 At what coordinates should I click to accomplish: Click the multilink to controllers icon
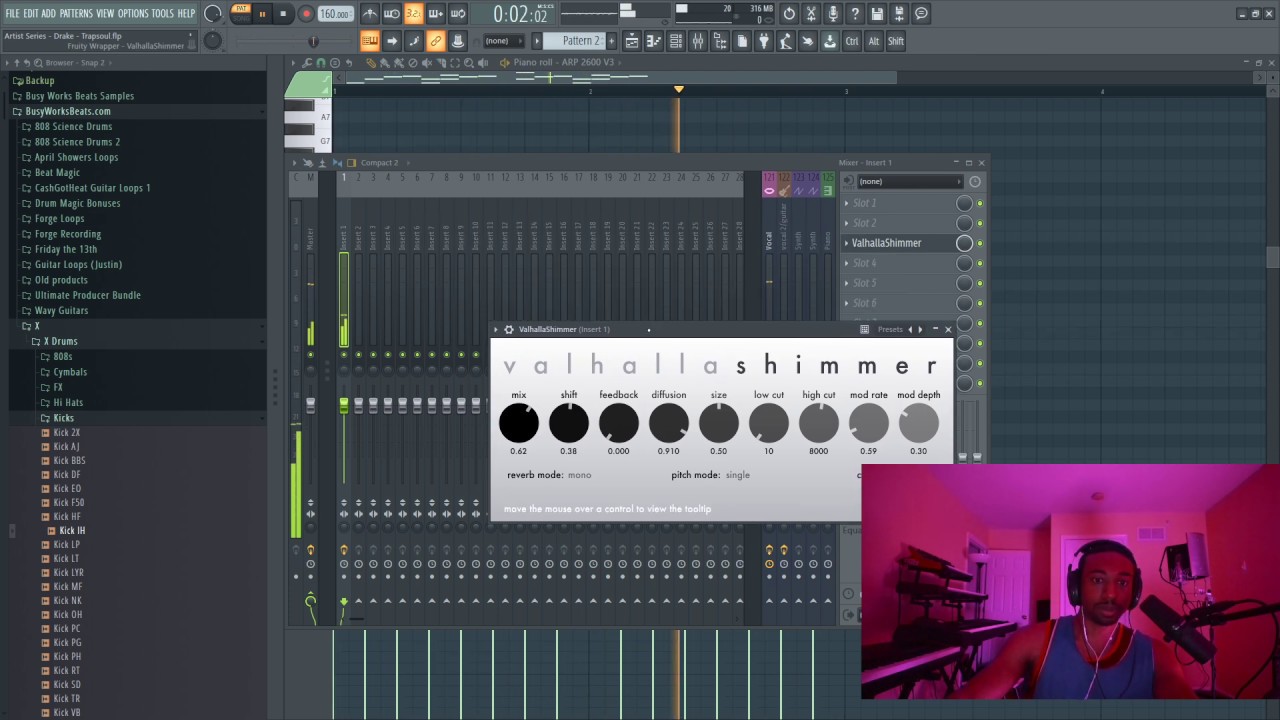(458, 41)
